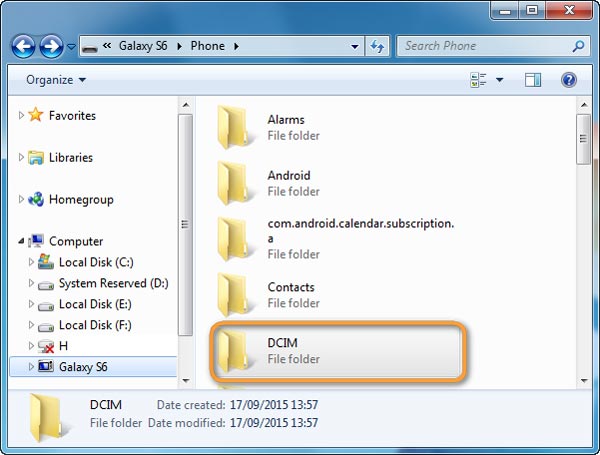
Task: Open the Help question mark icon
Action: pyautogui.click(x=569, y=80)
